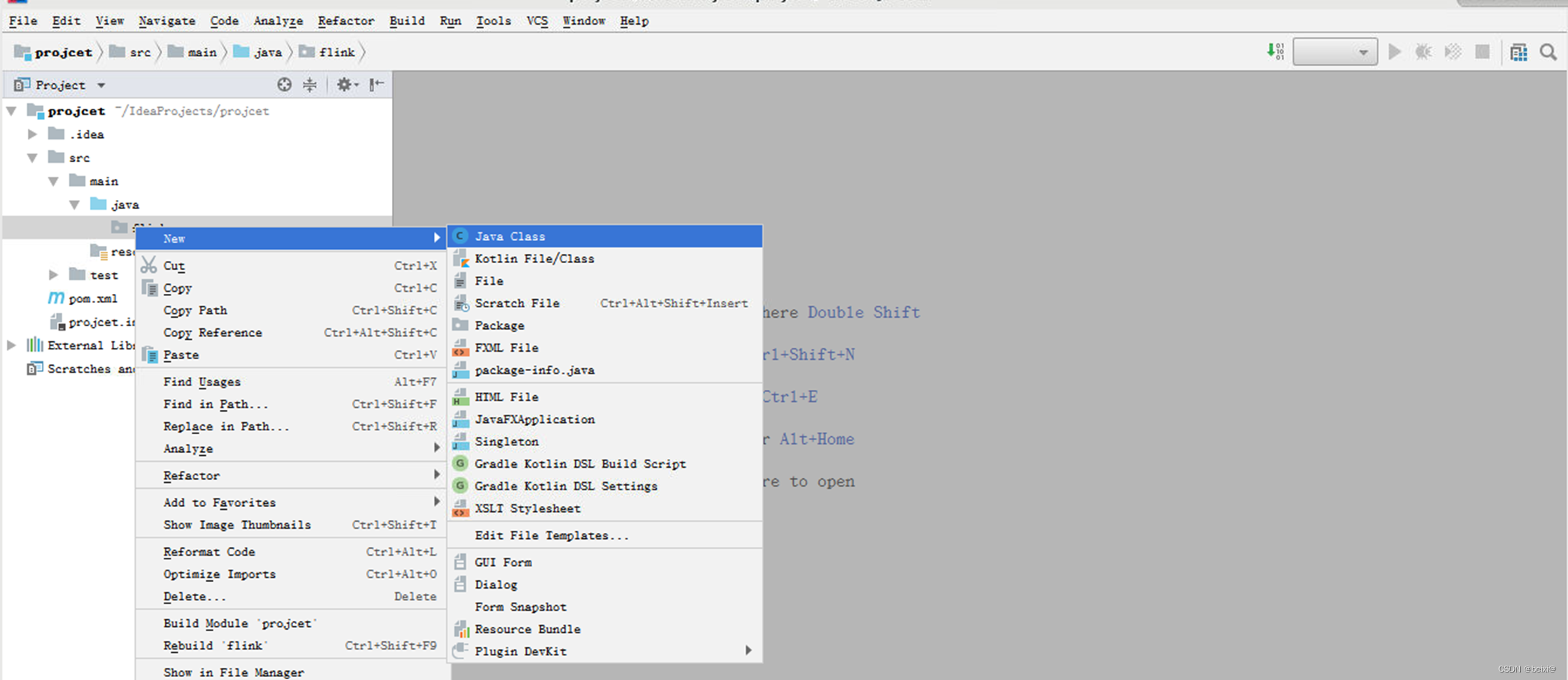Open the VCS menu
This screenshot has width=1568, height=680.
click(x=537, y=21)
